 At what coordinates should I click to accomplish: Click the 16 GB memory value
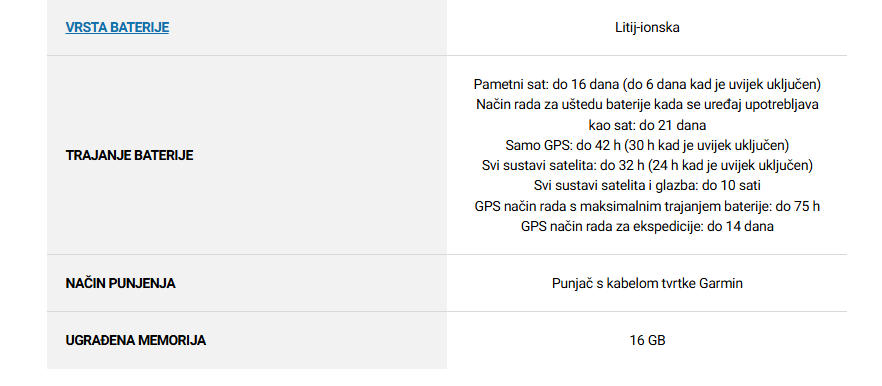(647, 340)
